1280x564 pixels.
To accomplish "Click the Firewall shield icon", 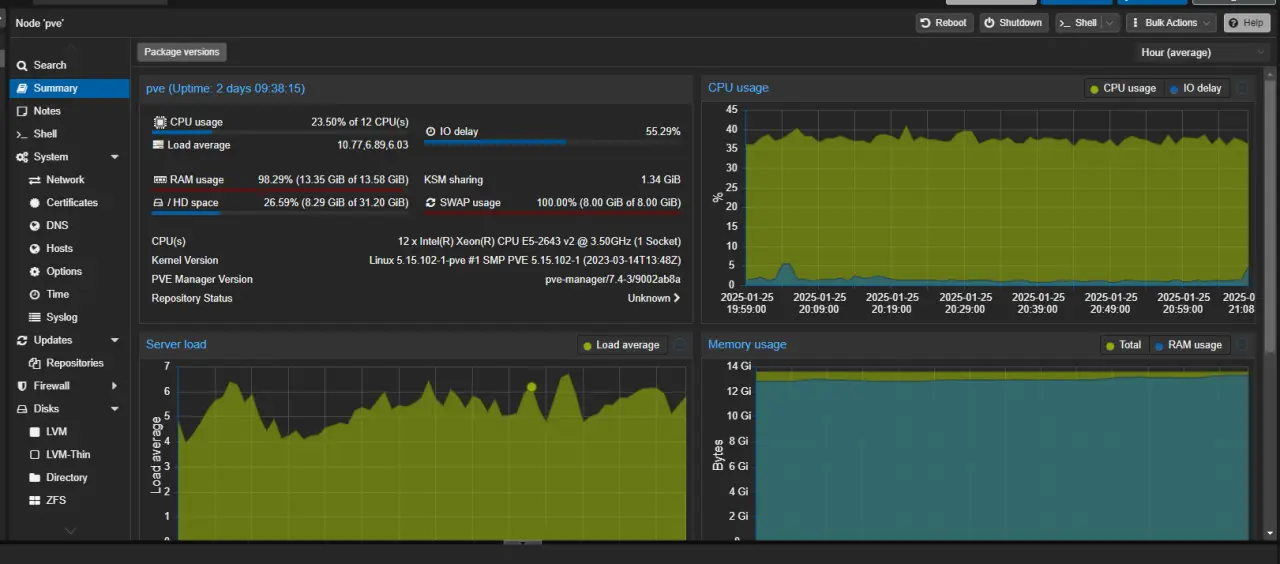I will [22, 386].
